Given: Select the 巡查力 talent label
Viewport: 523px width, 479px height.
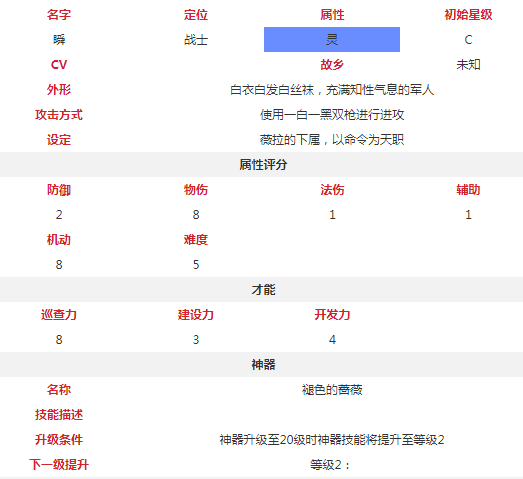Looking at the screenshot, I should [x=59, y=315].
